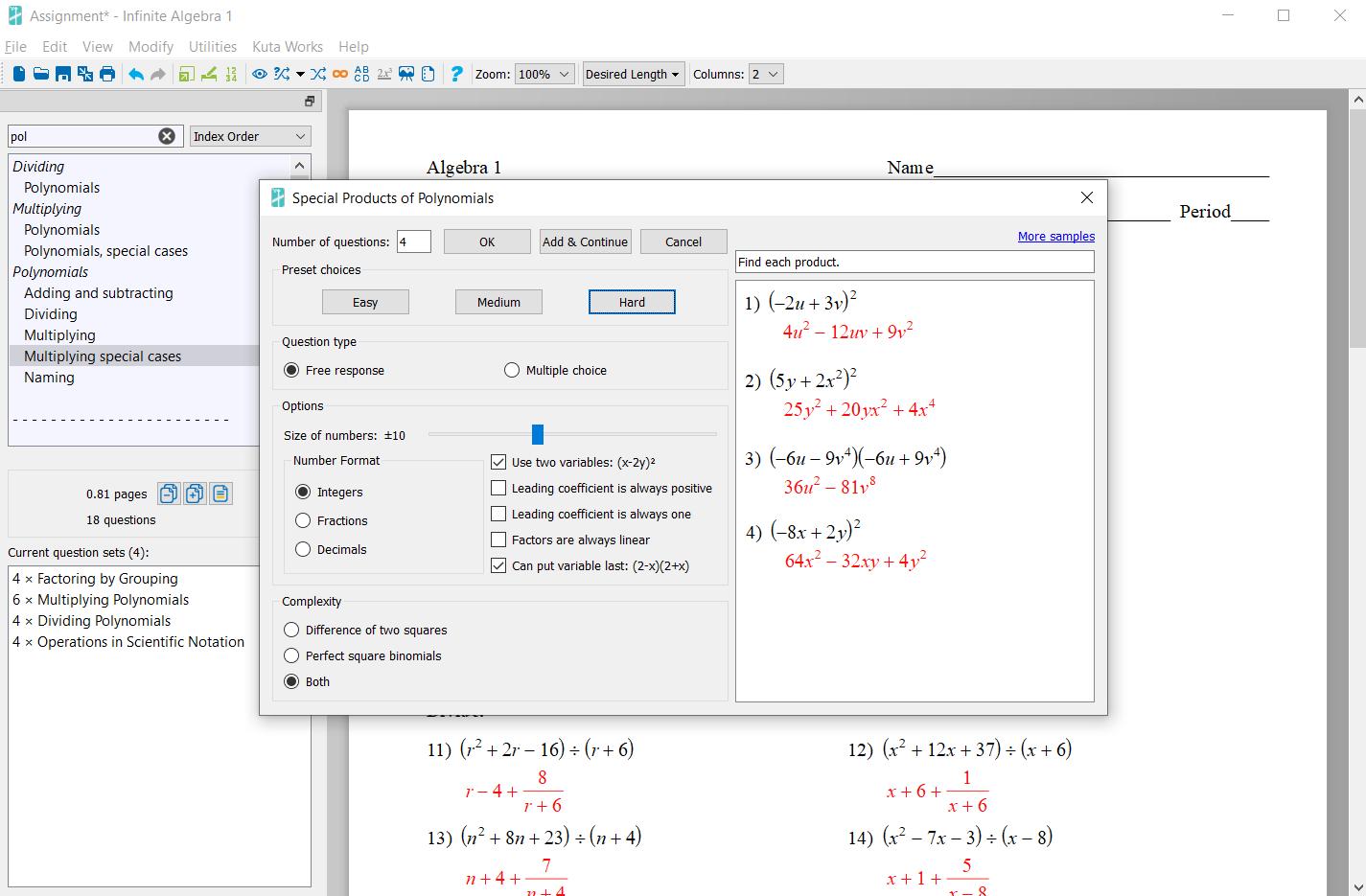Choose Decimals number format
The height and width of the screenshot is (896, 1366).
coord(303,549)
